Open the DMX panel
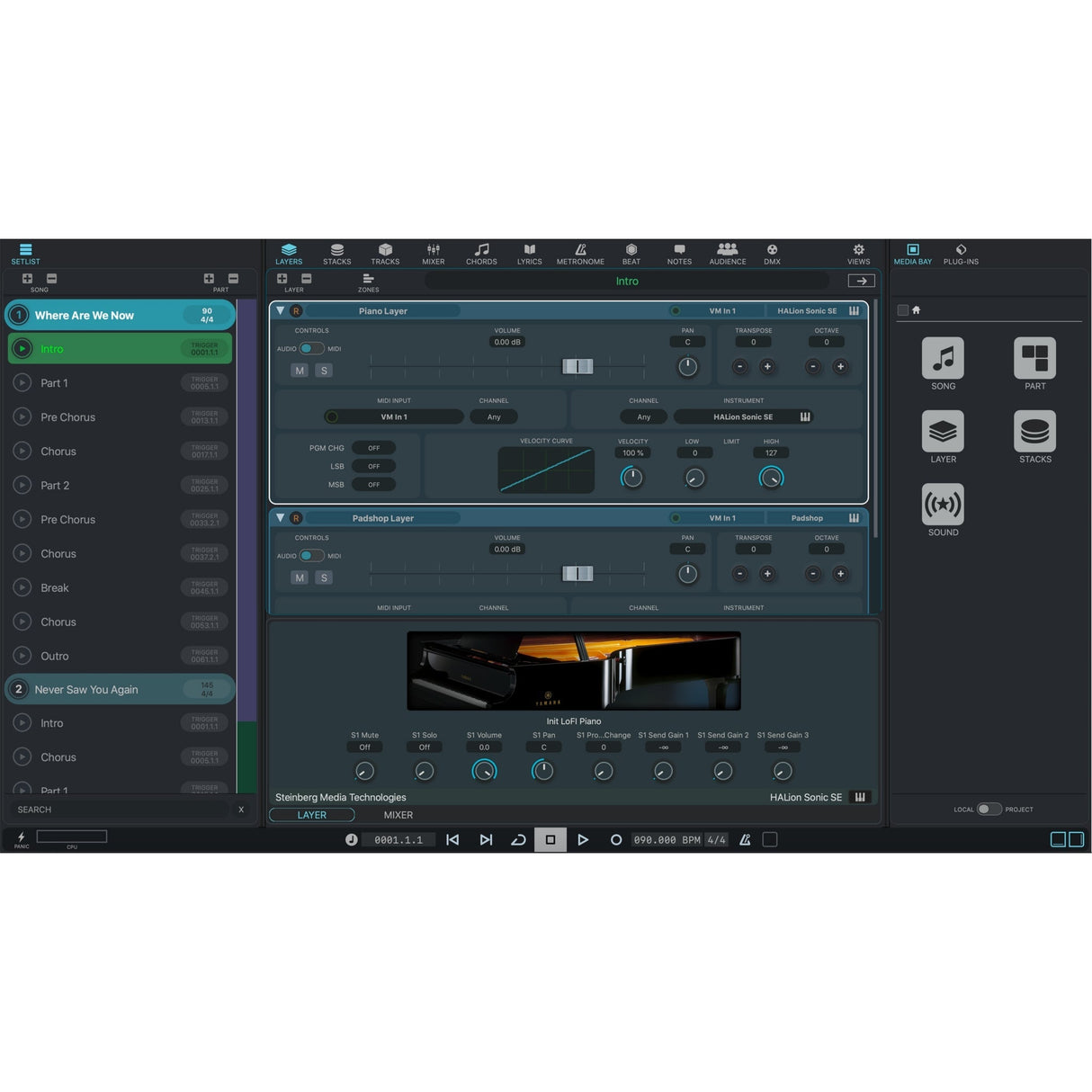1092x1092 pixels. pyautogui.click(x=772, y=253)
